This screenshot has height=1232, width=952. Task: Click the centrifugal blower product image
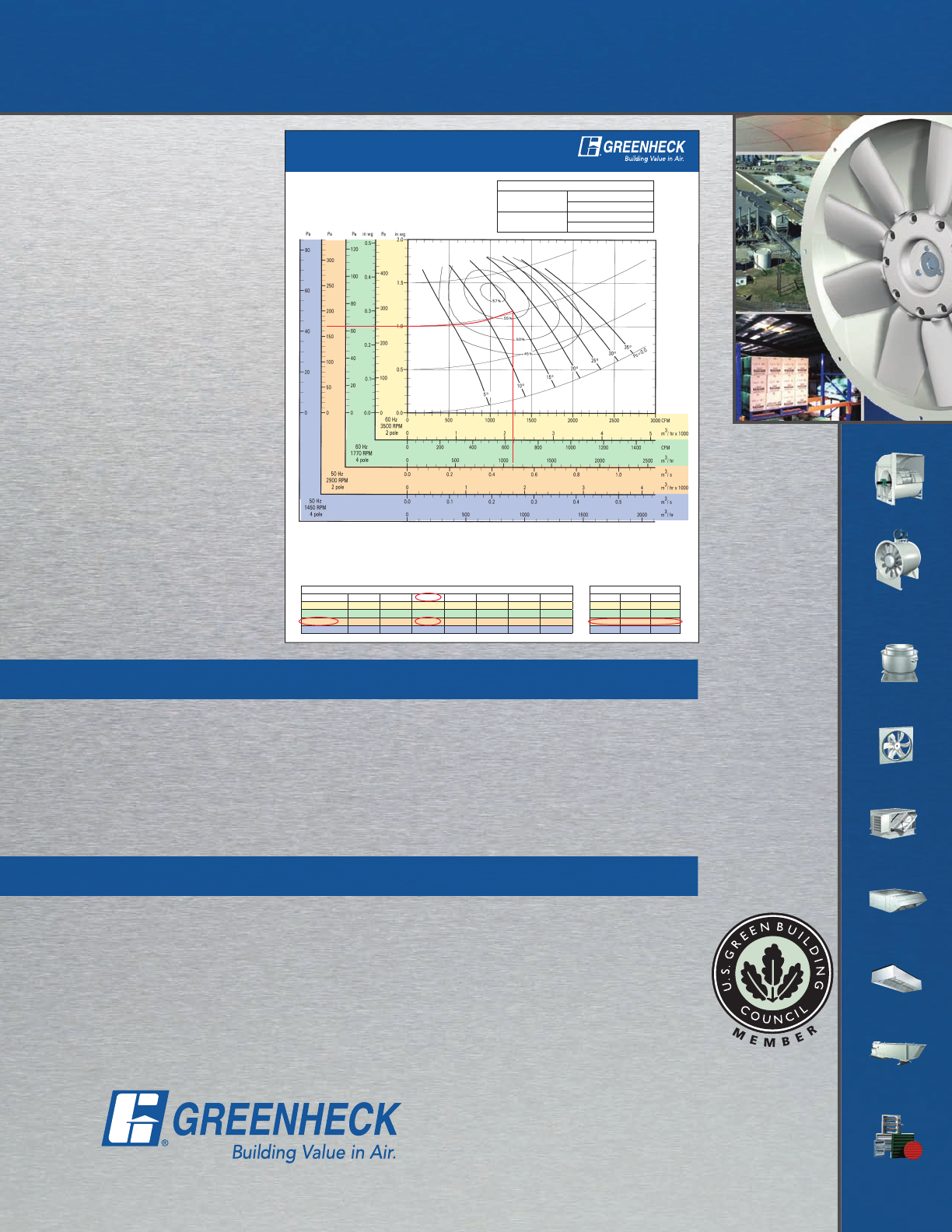899,478
